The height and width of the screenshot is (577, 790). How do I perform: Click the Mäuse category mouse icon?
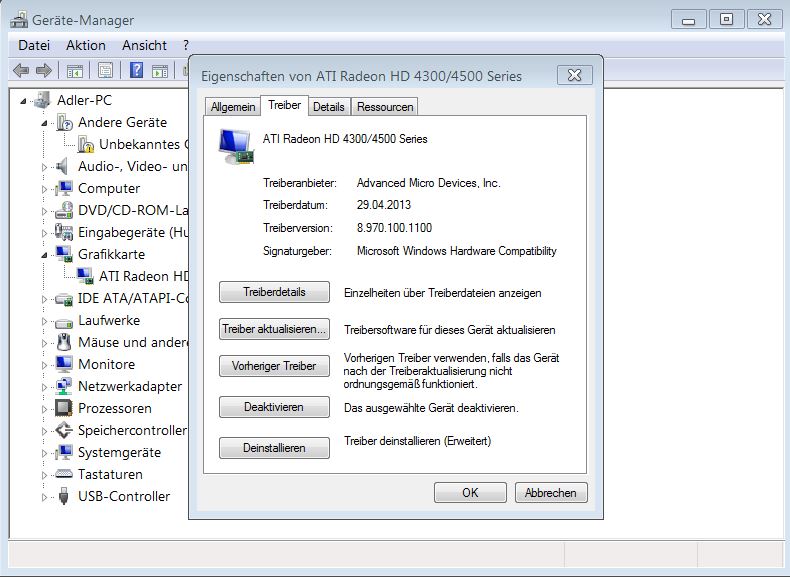pyautogui.click(x=64, y=342)
